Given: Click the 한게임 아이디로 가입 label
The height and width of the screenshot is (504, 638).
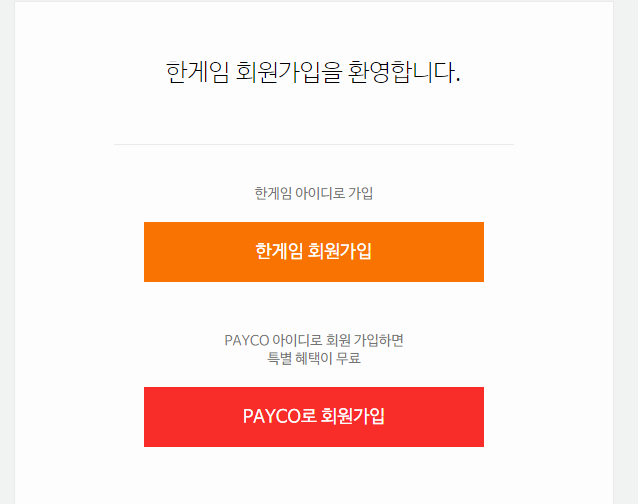Looking at the screenshot, I should [x=314, y=193].
